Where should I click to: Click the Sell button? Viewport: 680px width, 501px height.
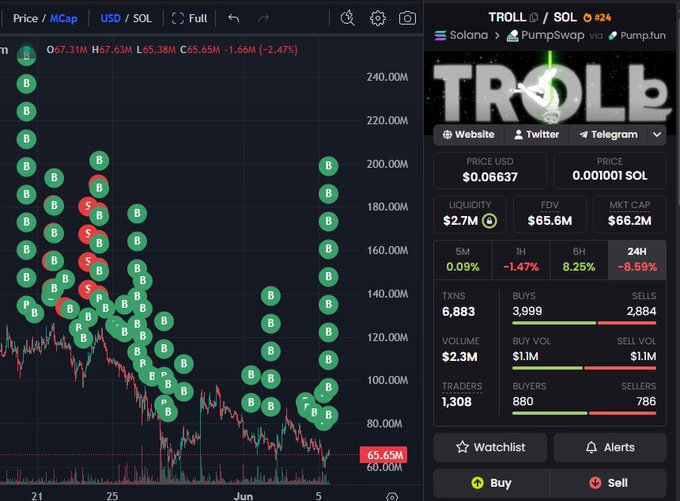pos(608,483)
